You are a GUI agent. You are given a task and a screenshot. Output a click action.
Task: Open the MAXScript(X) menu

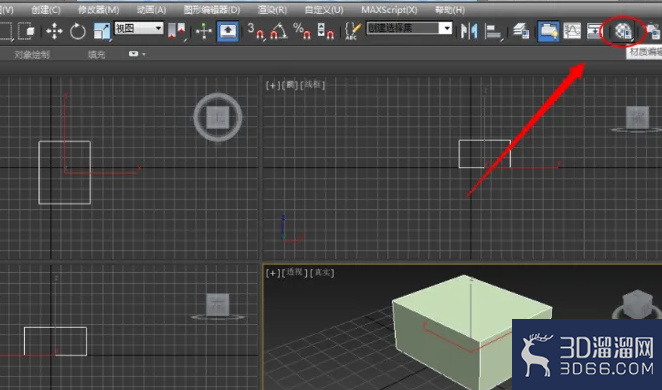coord(389,10)
